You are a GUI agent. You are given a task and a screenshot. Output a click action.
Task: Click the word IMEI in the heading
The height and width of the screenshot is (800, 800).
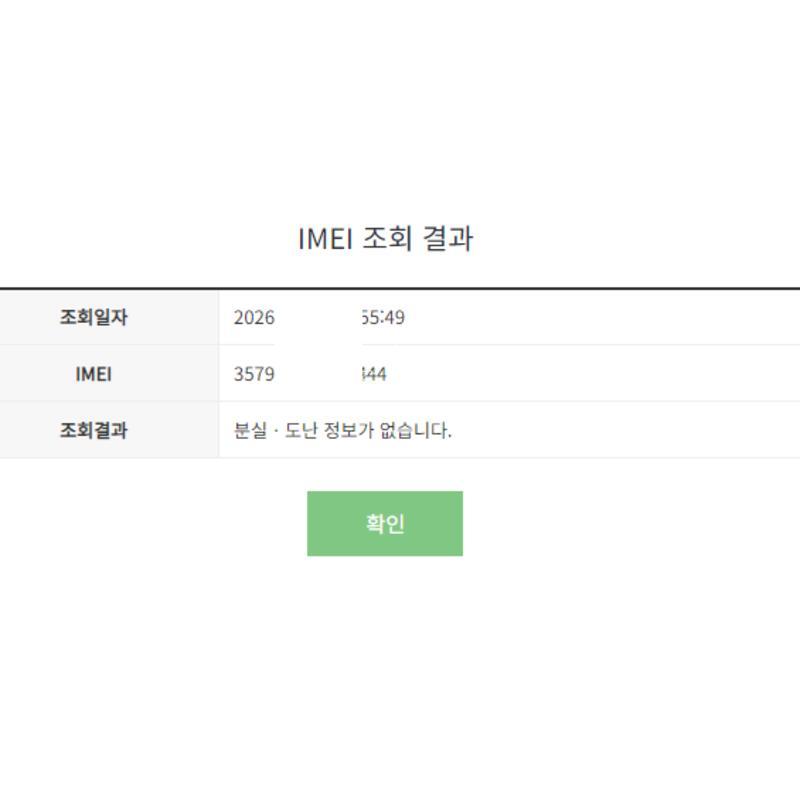coord(325,240)
